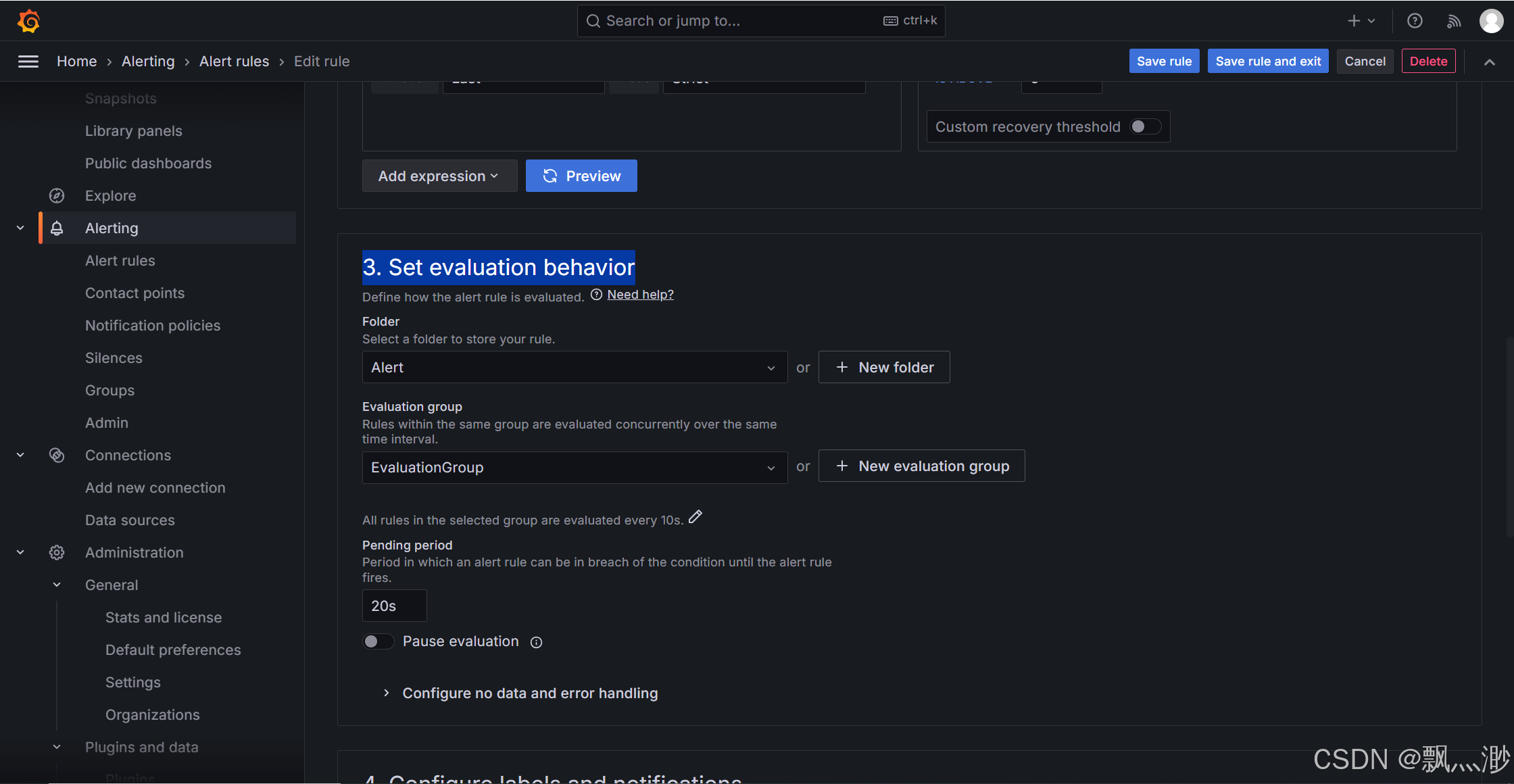
Task: Open Settings under General
Action: (x=133, y=683)
